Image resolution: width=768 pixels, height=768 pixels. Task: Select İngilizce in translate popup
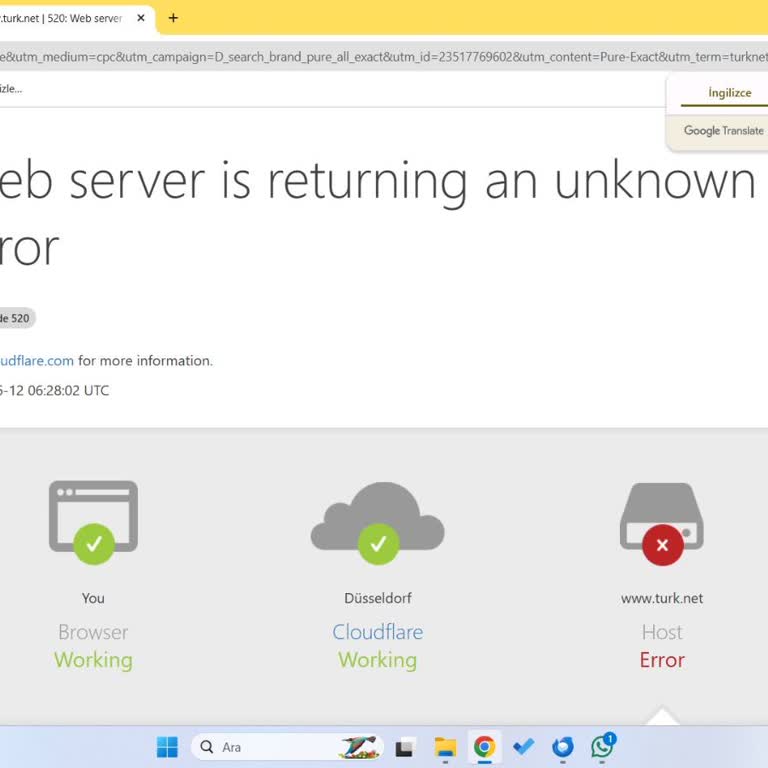[x=729, y=93]
